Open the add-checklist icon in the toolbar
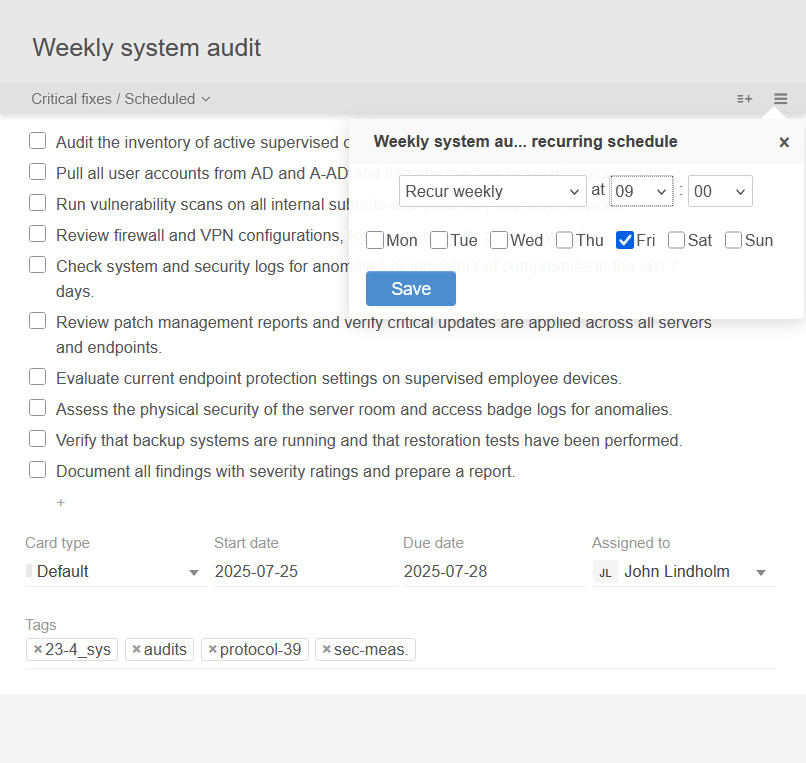Screen dimensions: 806x763 (744, 98)
